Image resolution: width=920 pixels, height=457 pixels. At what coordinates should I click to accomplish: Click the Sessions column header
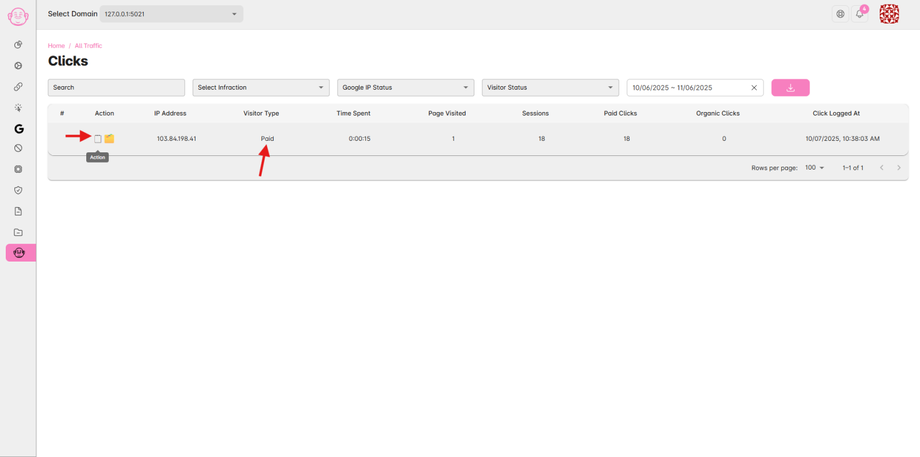coord(535,113)
